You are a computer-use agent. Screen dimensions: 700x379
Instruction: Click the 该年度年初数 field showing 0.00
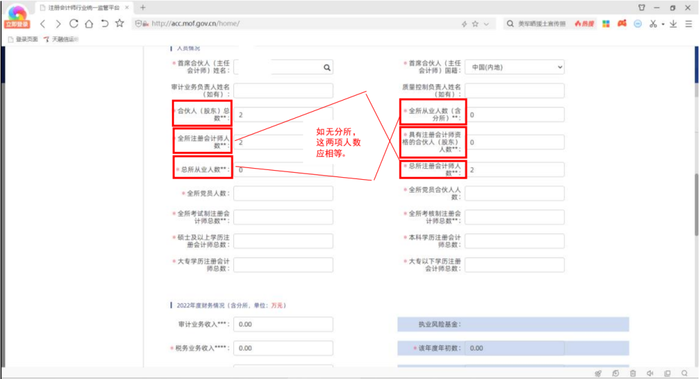515,348
